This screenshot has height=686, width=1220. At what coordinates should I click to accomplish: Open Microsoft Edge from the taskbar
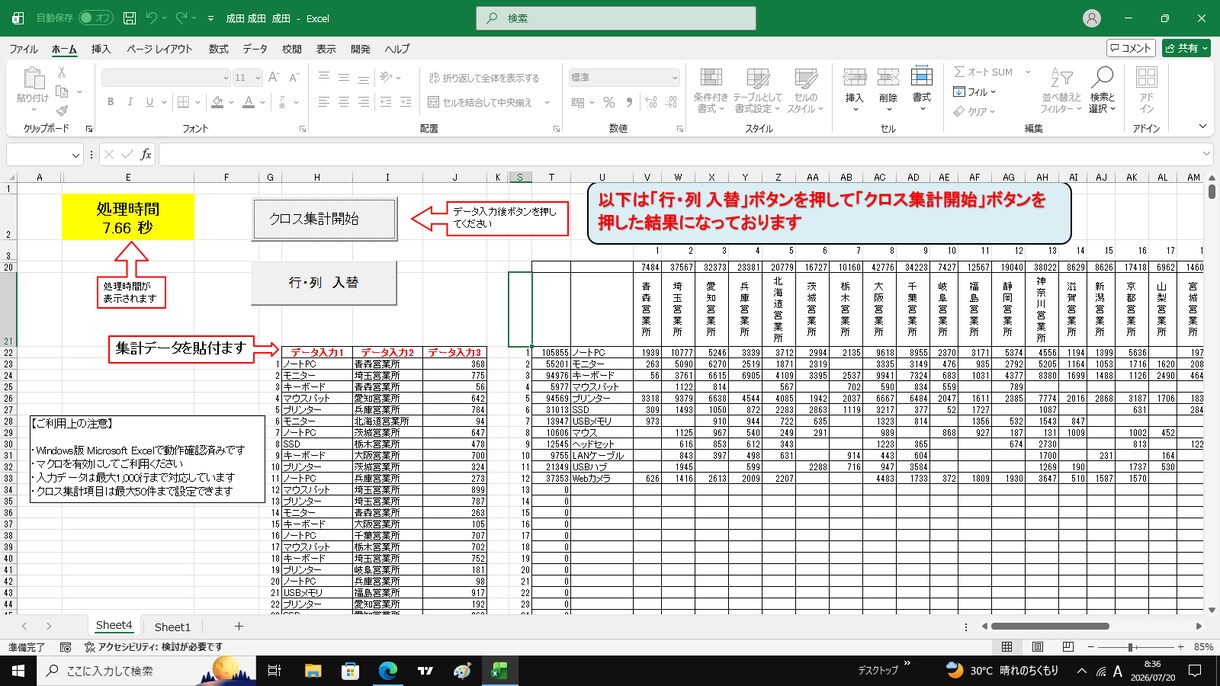[387, 670]
